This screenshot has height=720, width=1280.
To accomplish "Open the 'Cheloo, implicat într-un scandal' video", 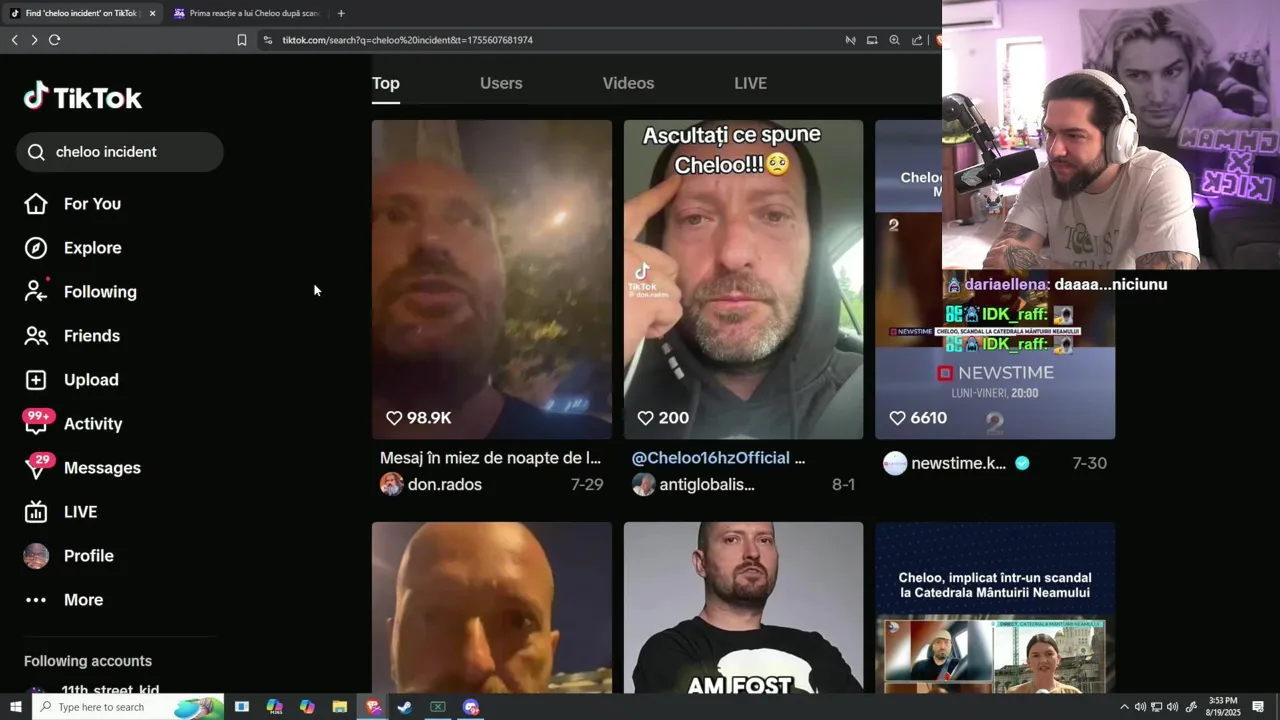I will (995, 607).
